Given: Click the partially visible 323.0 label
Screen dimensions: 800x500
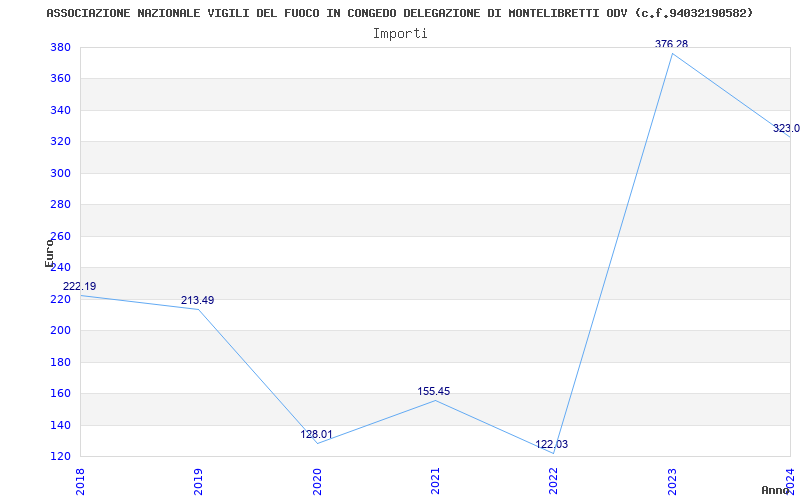Looking at the screenshot, I should (x=786, y=128).
